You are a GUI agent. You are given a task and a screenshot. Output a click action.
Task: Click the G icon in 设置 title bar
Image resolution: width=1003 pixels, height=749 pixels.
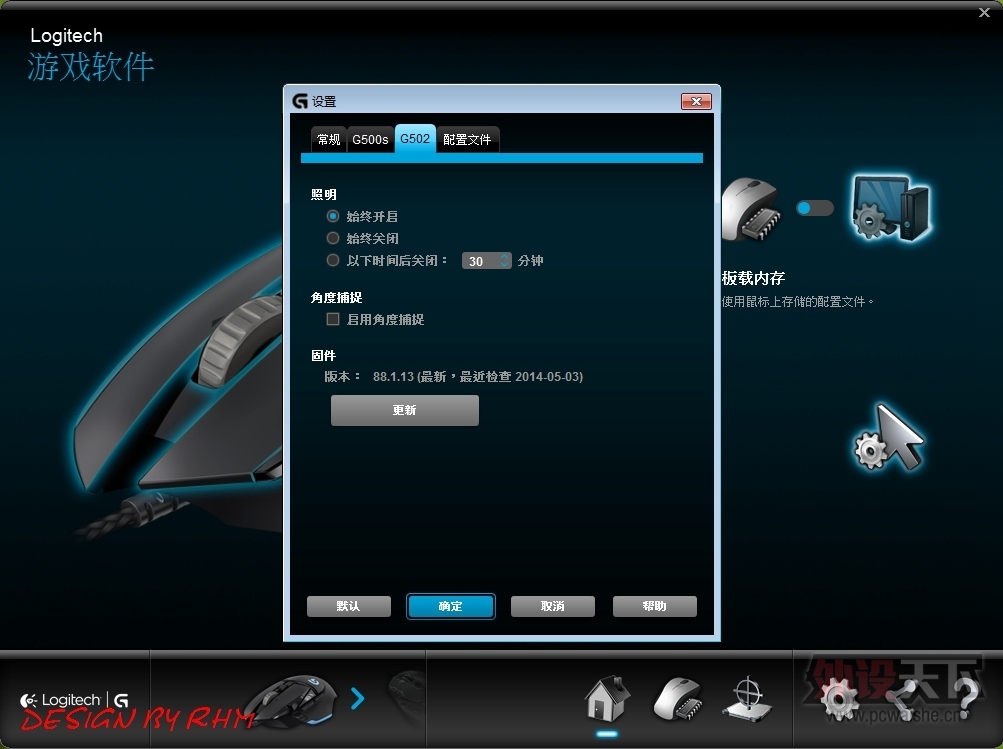tap(300, 101)
